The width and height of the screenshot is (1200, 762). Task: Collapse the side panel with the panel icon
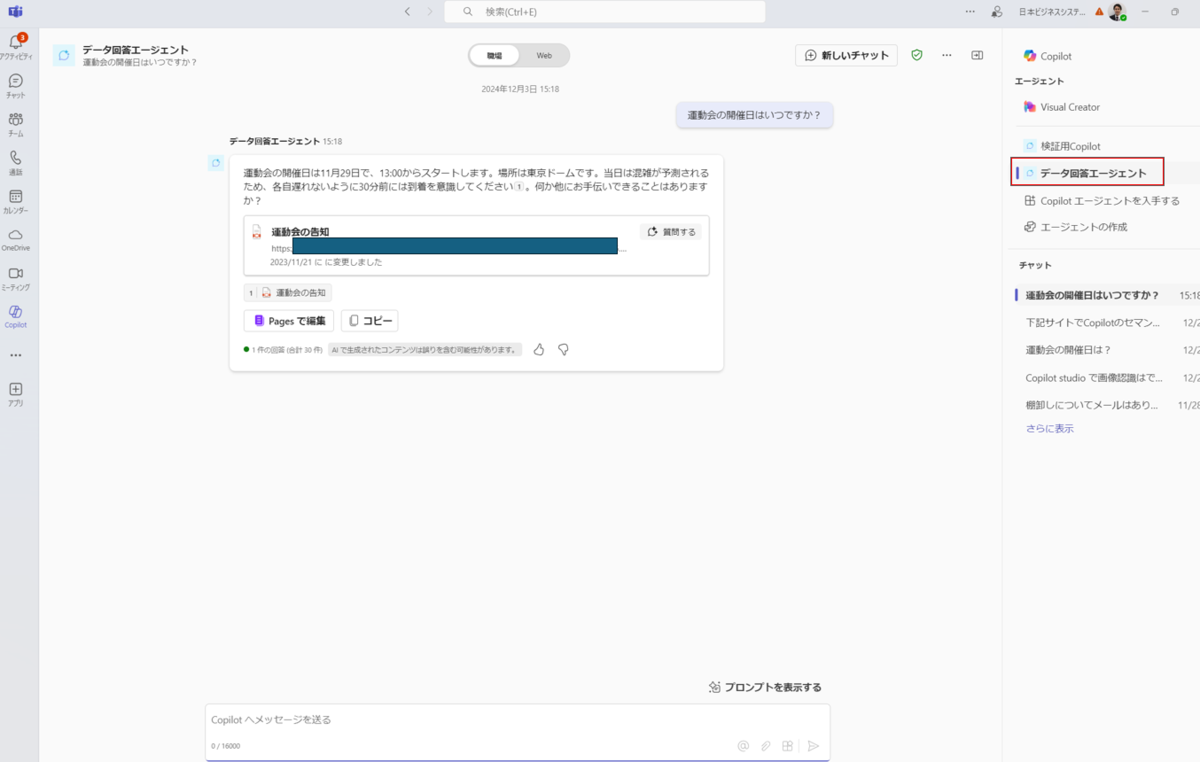click(x=977, y=55)
